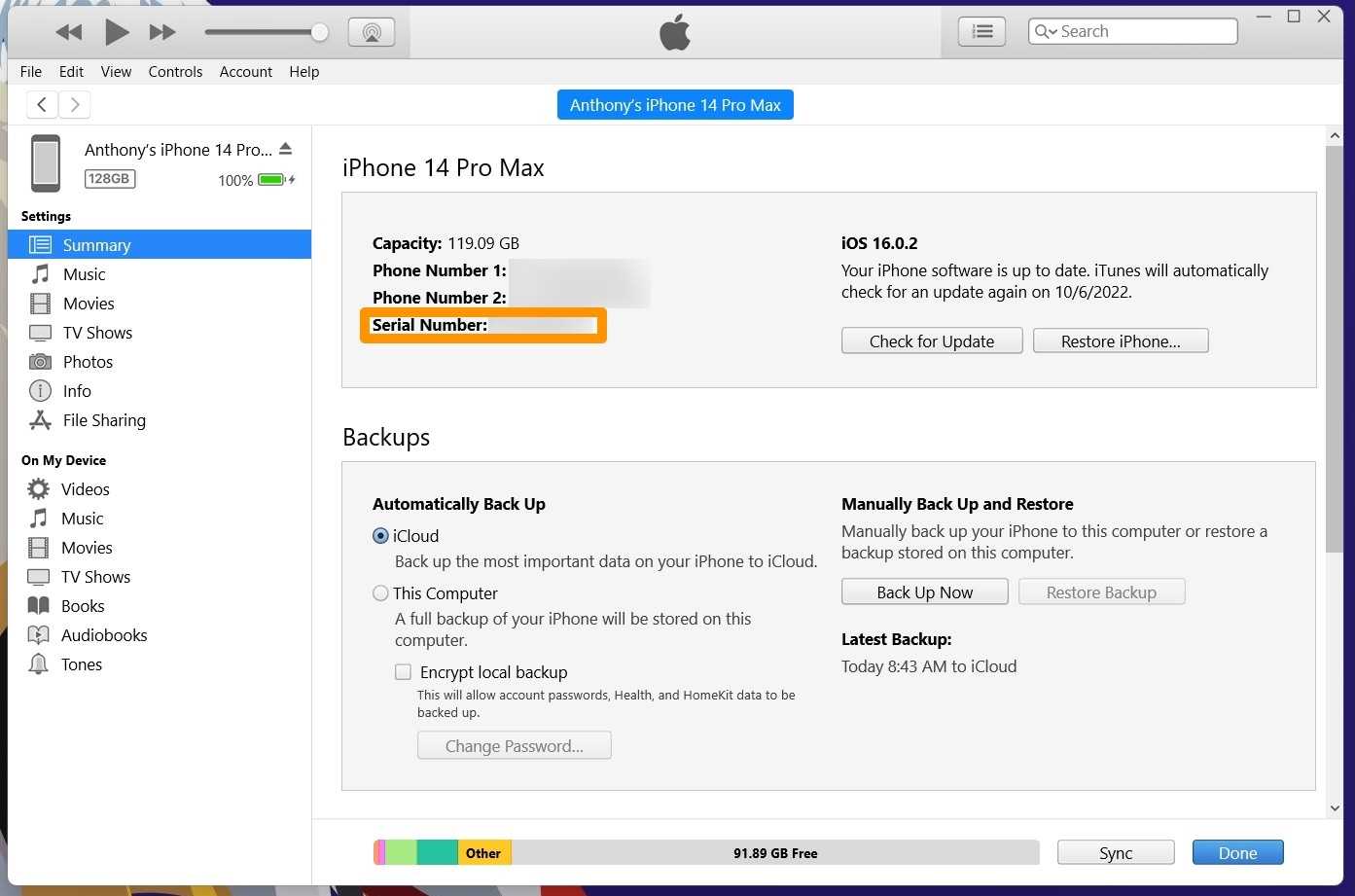
Task: Open the list view icon button
Action: coord(981,31)
